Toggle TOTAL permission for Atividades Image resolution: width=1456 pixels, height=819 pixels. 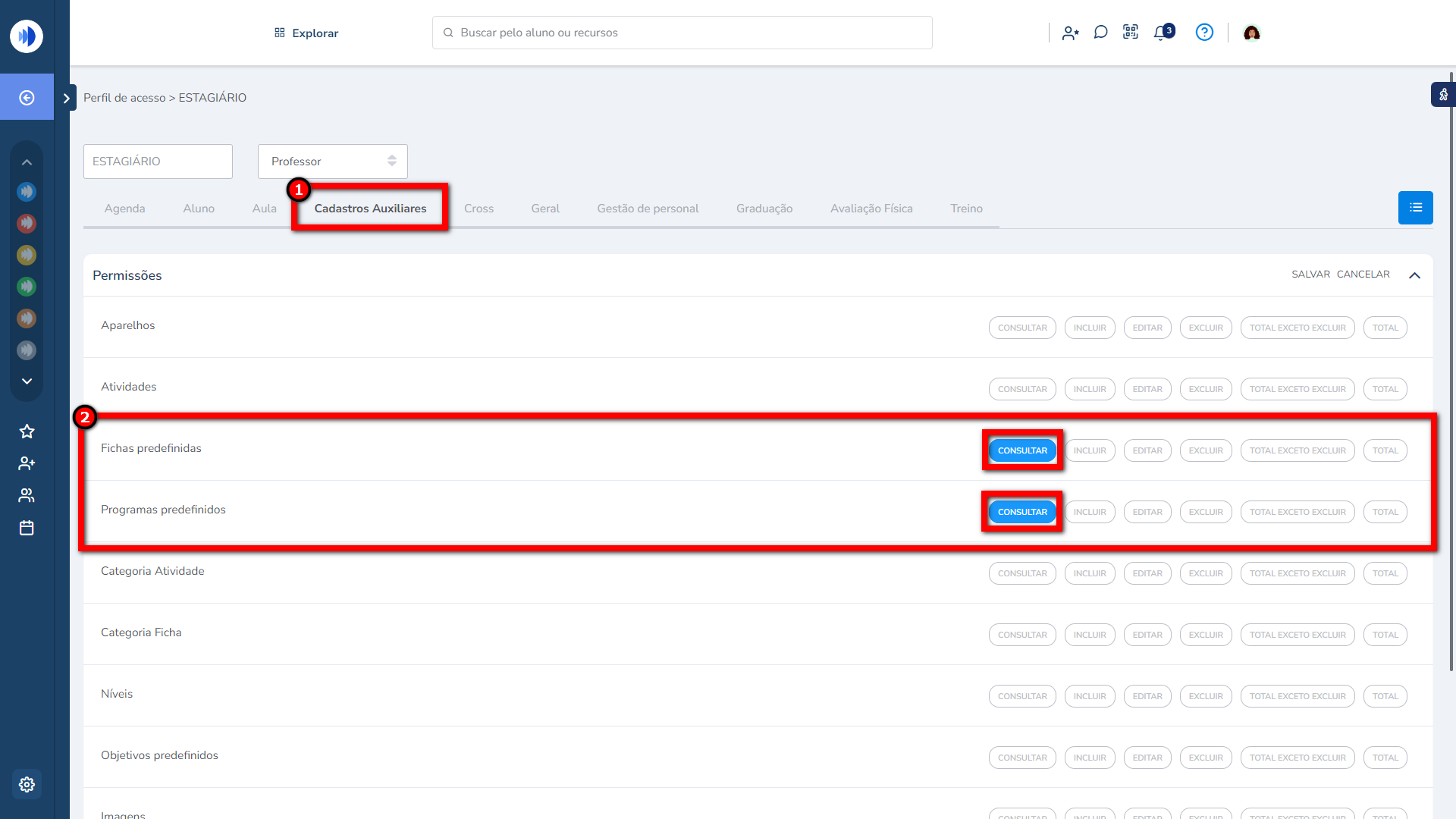(x=1385, y=389)
